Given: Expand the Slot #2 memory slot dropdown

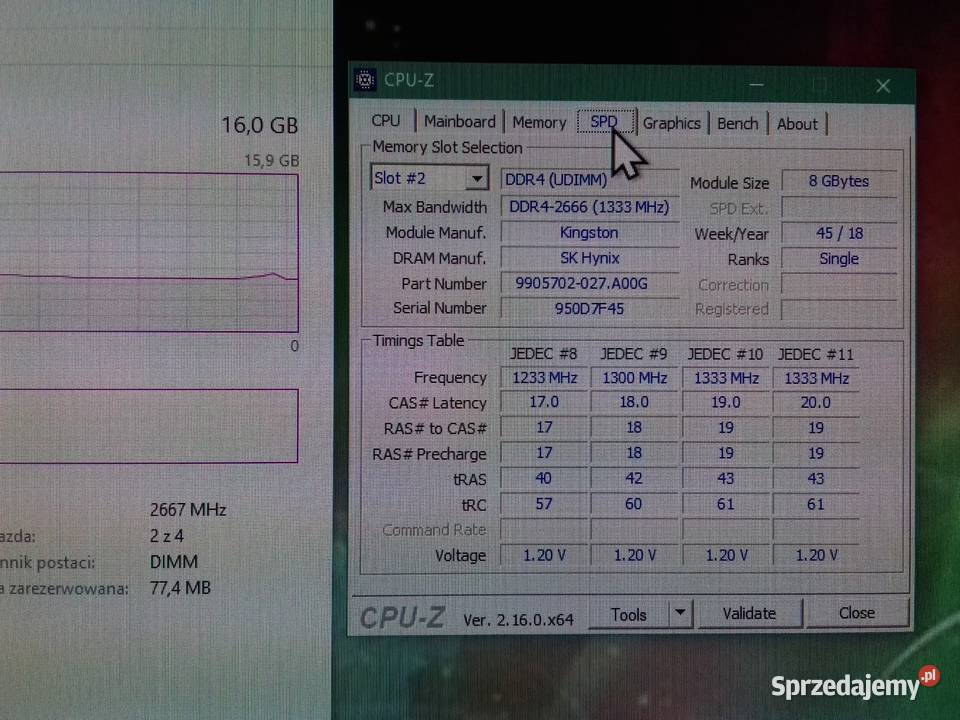Looking at the screenshot, I should 476,179.
